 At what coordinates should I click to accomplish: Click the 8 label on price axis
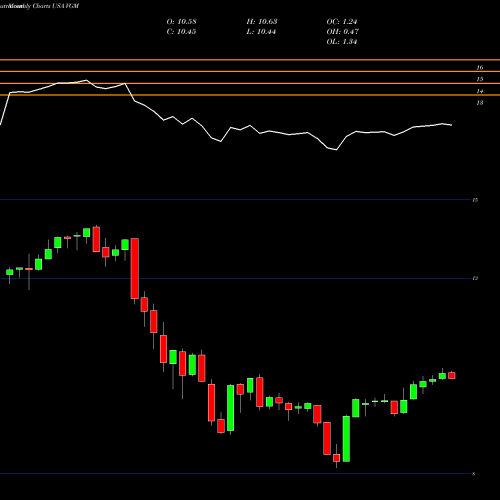tap(474, 474)
